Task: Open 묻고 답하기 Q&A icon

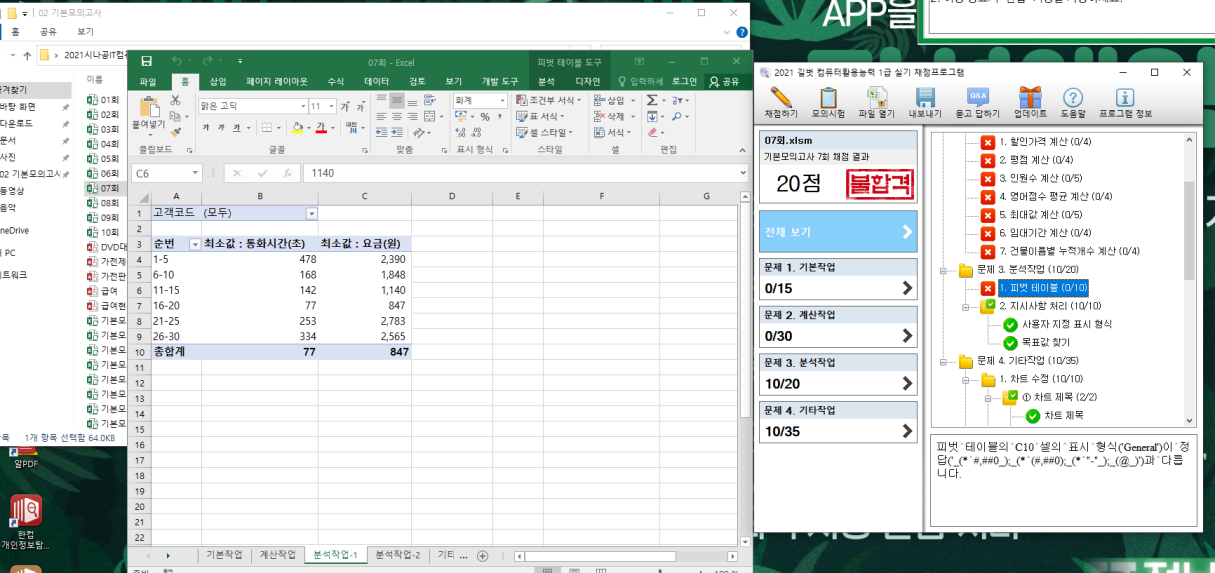Action: 977,98
